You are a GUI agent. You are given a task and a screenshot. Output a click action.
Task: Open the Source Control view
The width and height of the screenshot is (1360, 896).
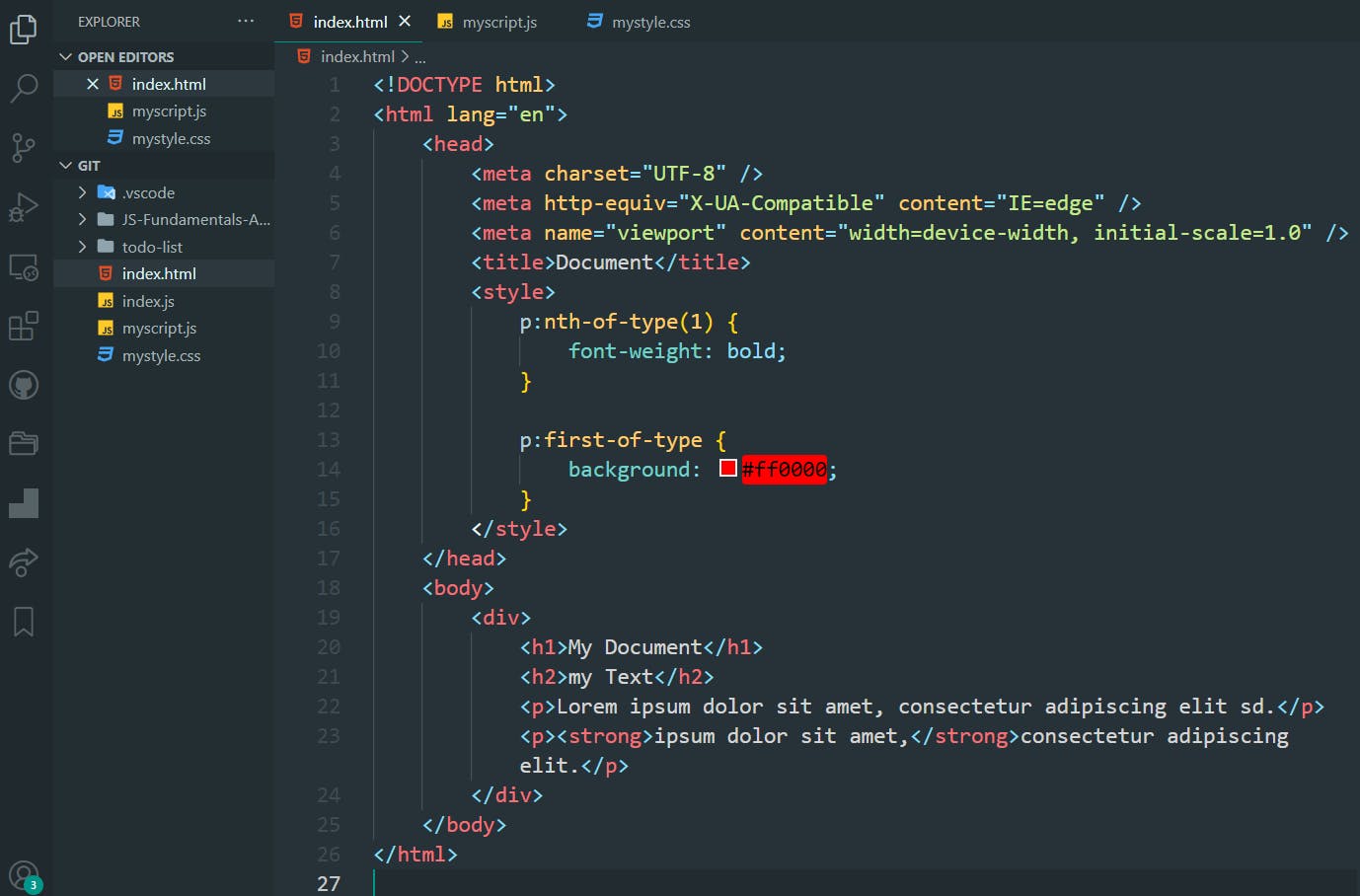pyautogui.click(x=24, y=148)
